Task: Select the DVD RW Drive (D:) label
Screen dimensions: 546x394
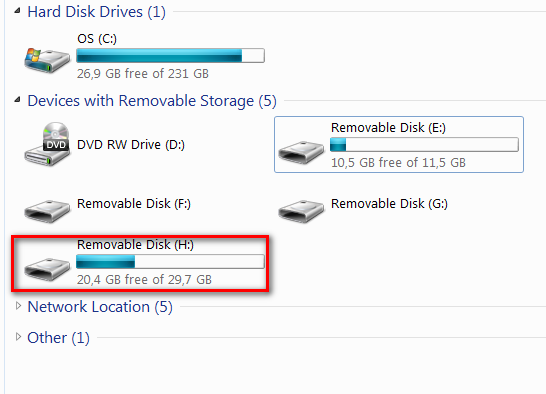Action: click(131, 145)
